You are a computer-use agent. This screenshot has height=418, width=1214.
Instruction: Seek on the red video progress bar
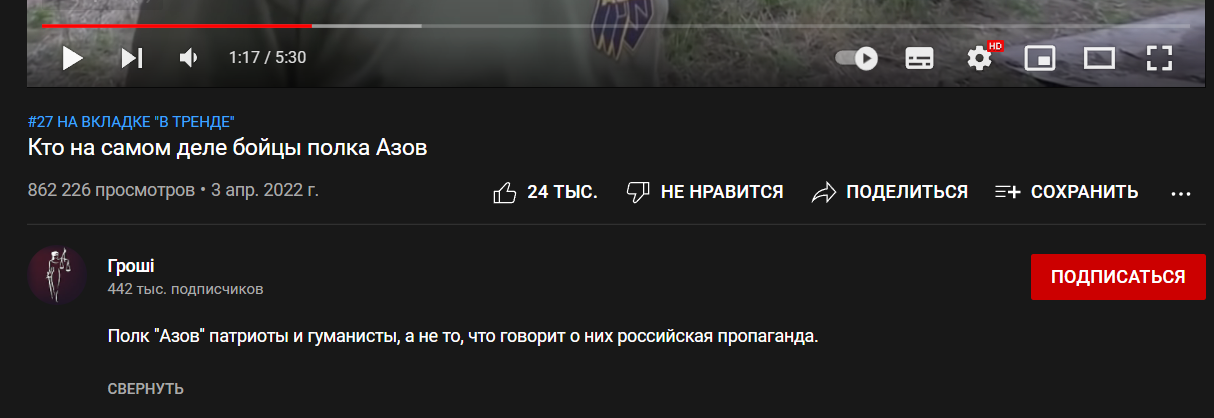[176, 25]
